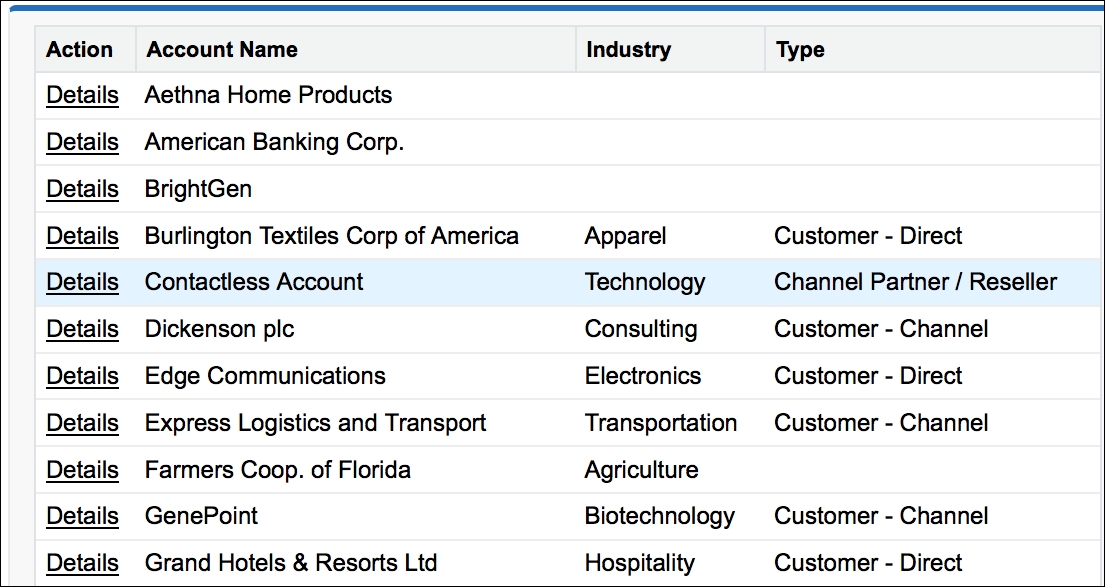Open Details for Burlington Textiles Corp
1105x587 pixels.
coord(82,237)
